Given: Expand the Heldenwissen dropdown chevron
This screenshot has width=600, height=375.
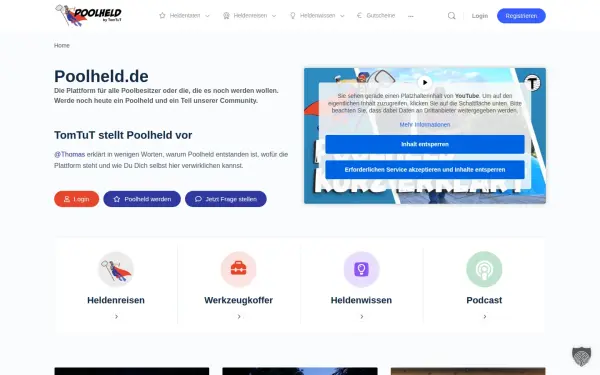Looking at the screenshot, I should coord(342,16).
